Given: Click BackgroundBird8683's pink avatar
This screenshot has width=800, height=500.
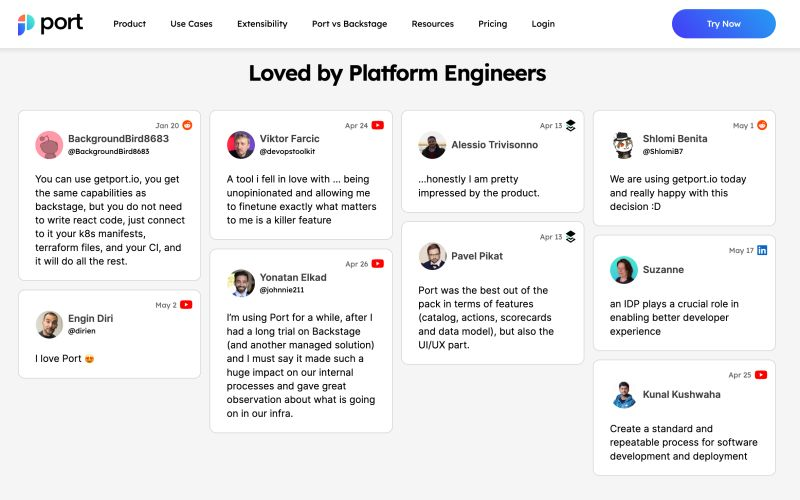Looking at the screenshot, I should [49, 145].
